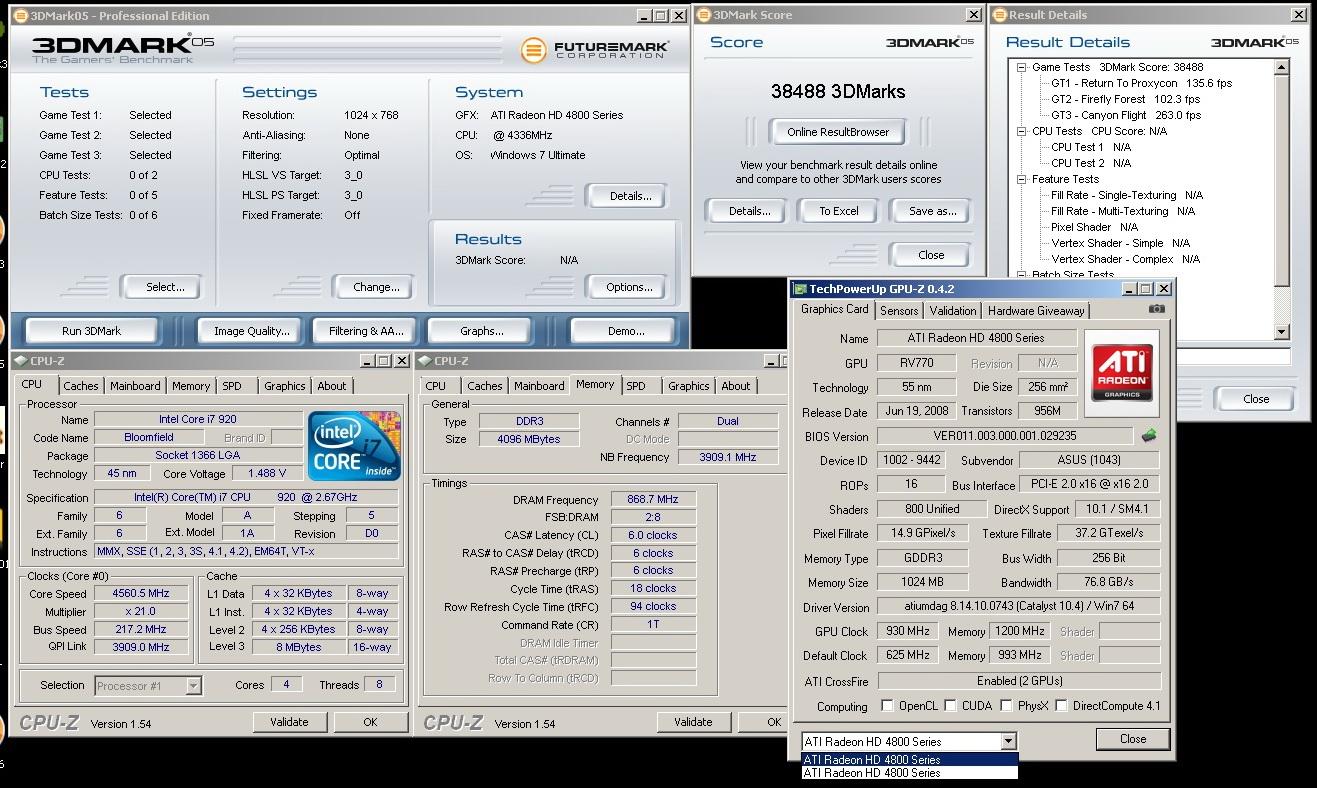Toggle the DirectCompute 4.1 checkbox

coord(1061,706)
